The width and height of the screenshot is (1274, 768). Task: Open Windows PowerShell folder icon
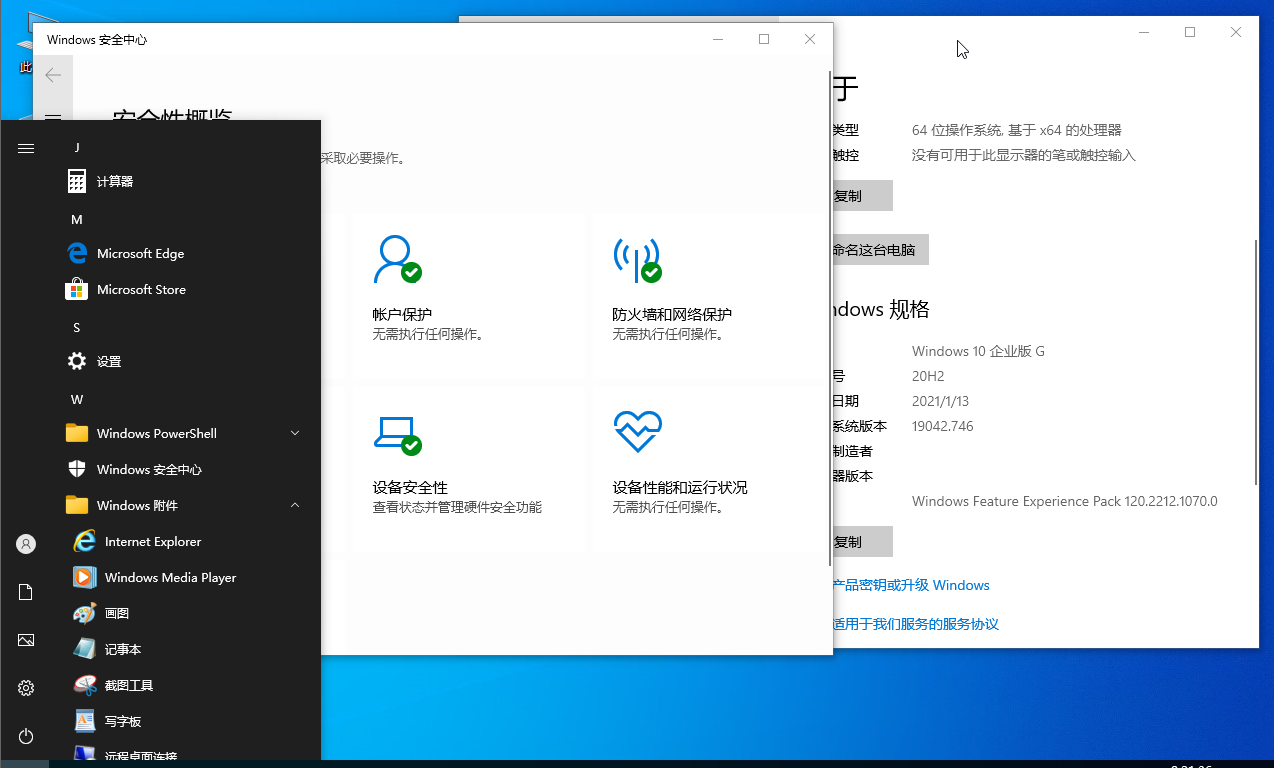click(x=77, y=433)
